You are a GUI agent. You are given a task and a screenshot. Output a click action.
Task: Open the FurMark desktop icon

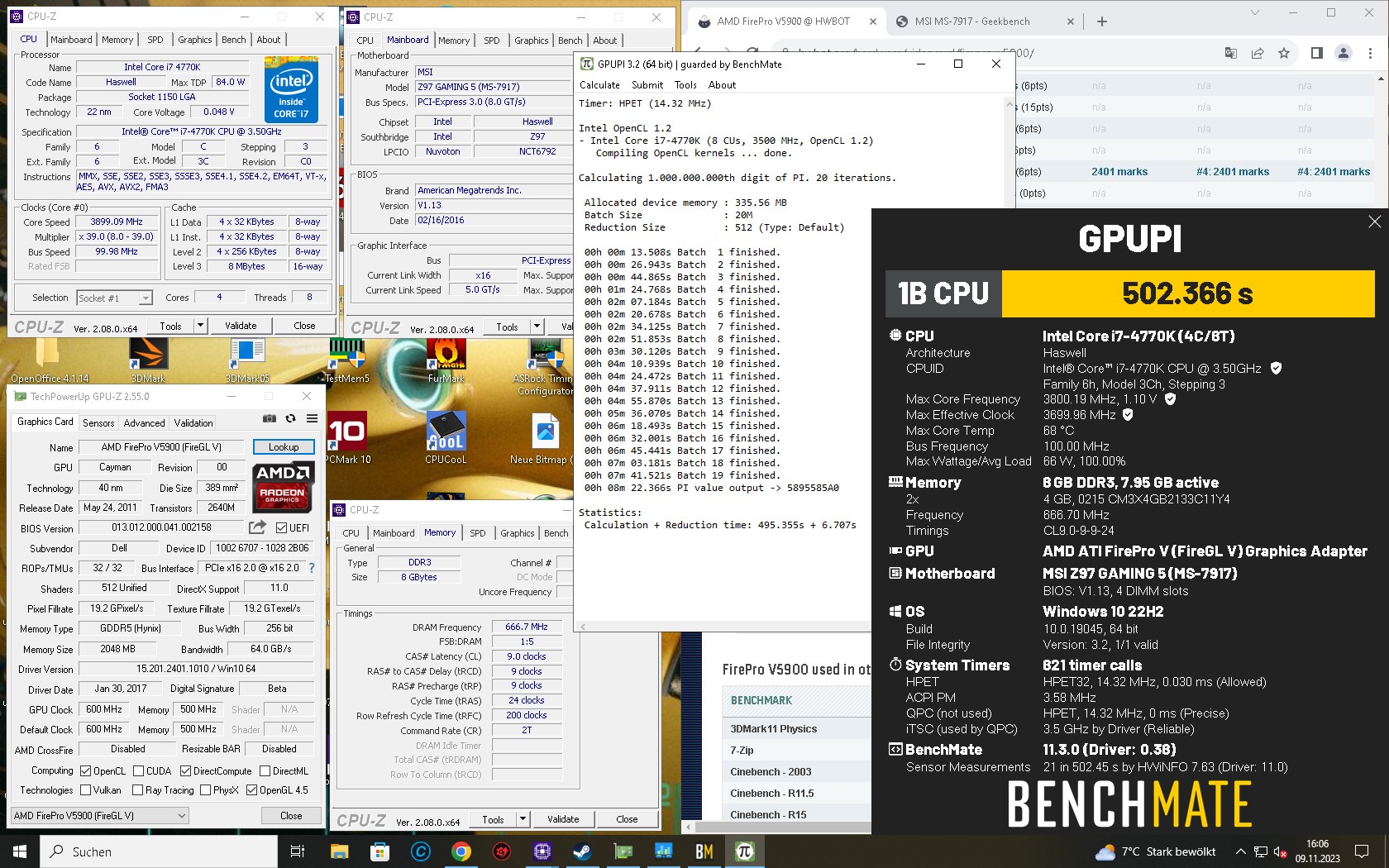(446, 360)
